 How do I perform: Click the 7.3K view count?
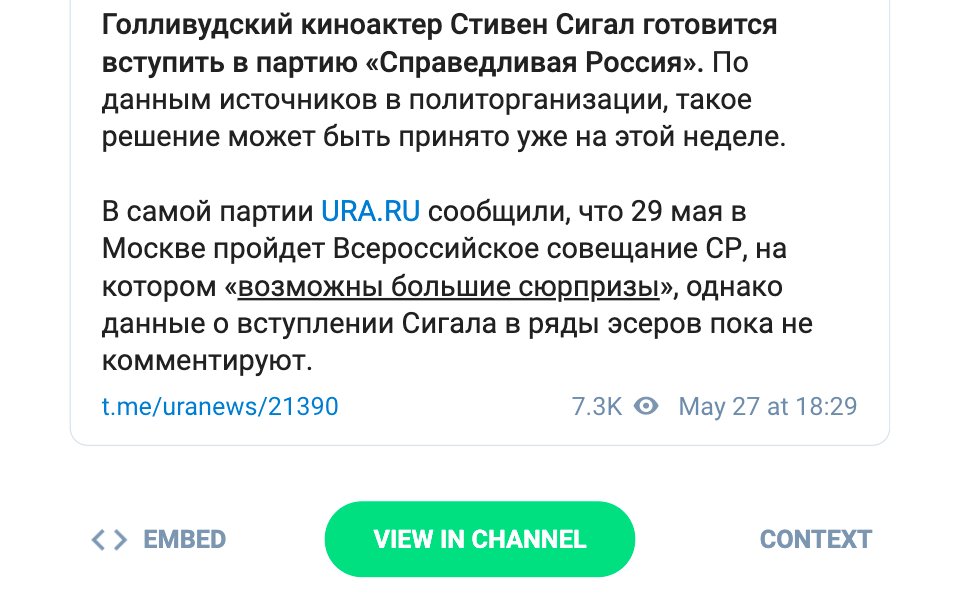tap(597, 407)
